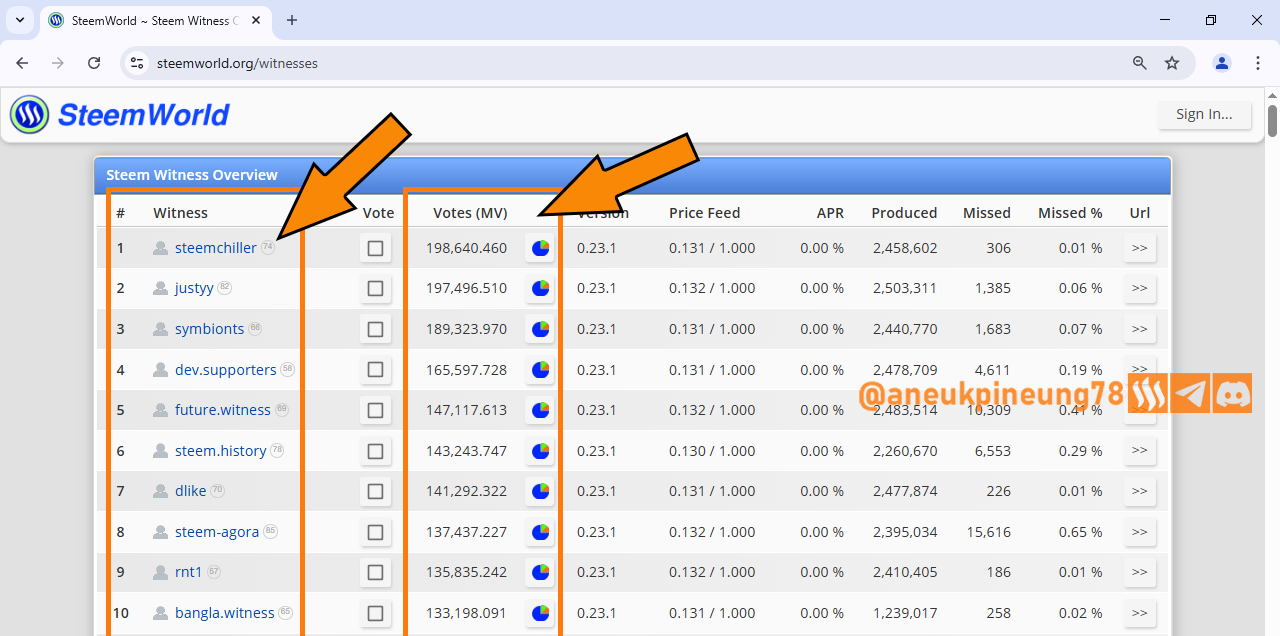Go back with browser back arrow
This screenshot has width=1280, height=636.
(x=22, y=63)
